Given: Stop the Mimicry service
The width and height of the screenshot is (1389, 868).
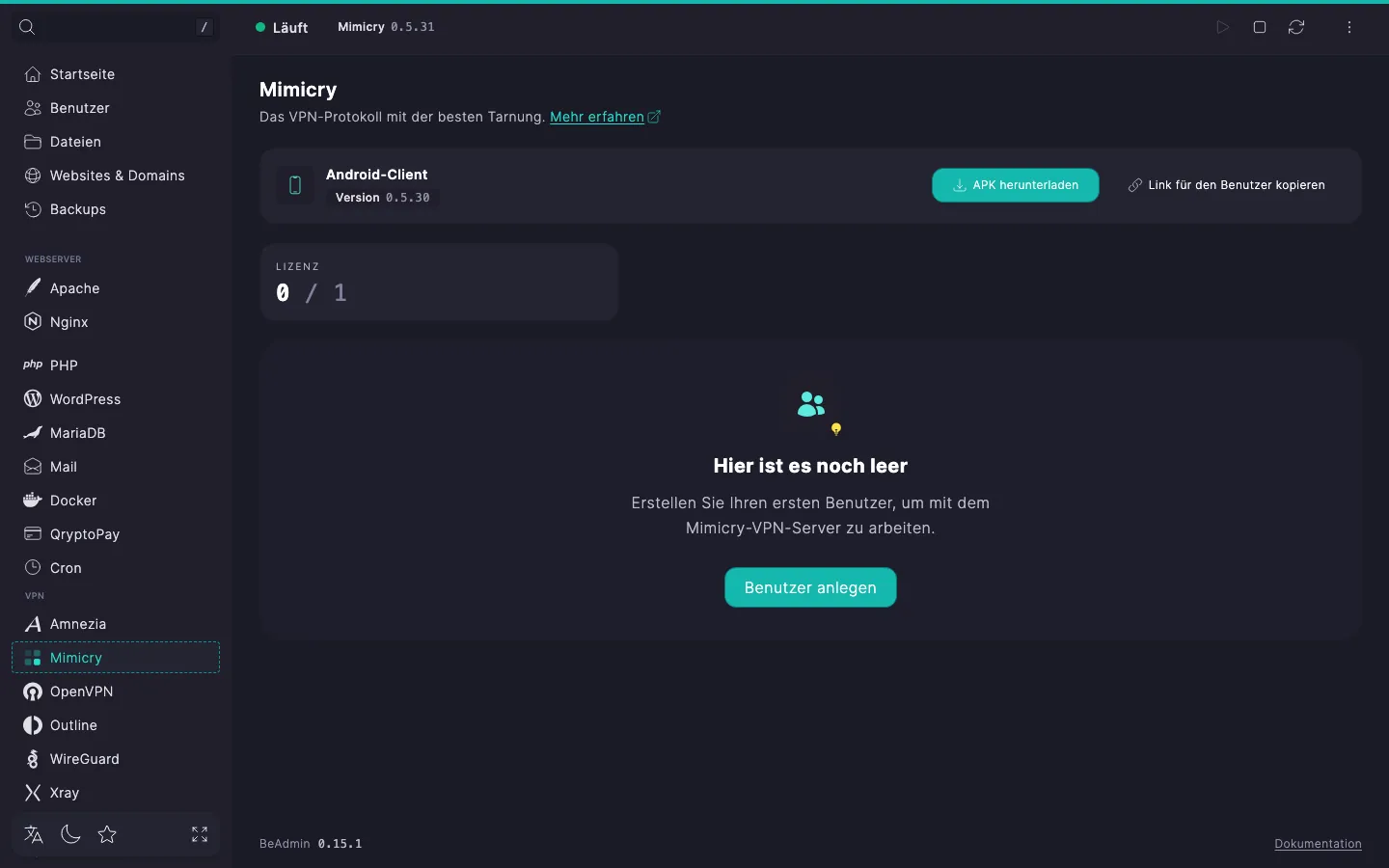Looking at the screenshot, I should pos(1260,27).
